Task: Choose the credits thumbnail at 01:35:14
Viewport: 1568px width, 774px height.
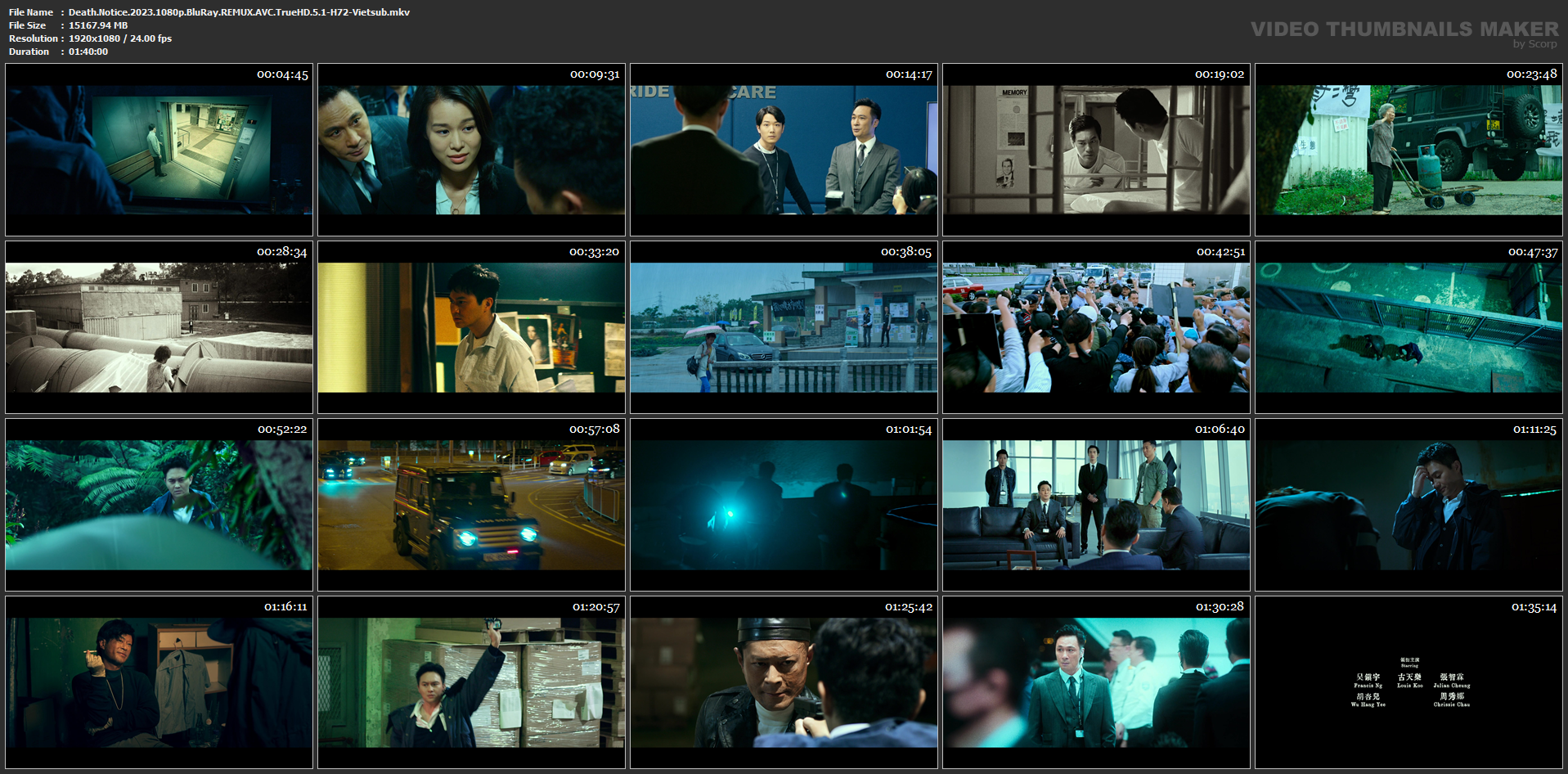Action: pos(1409,682)
